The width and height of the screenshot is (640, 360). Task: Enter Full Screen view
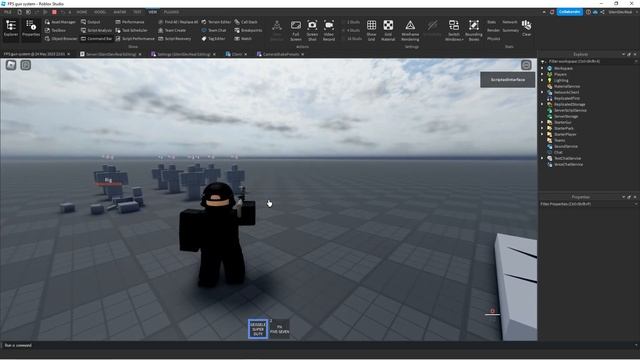tap(296, 30)
